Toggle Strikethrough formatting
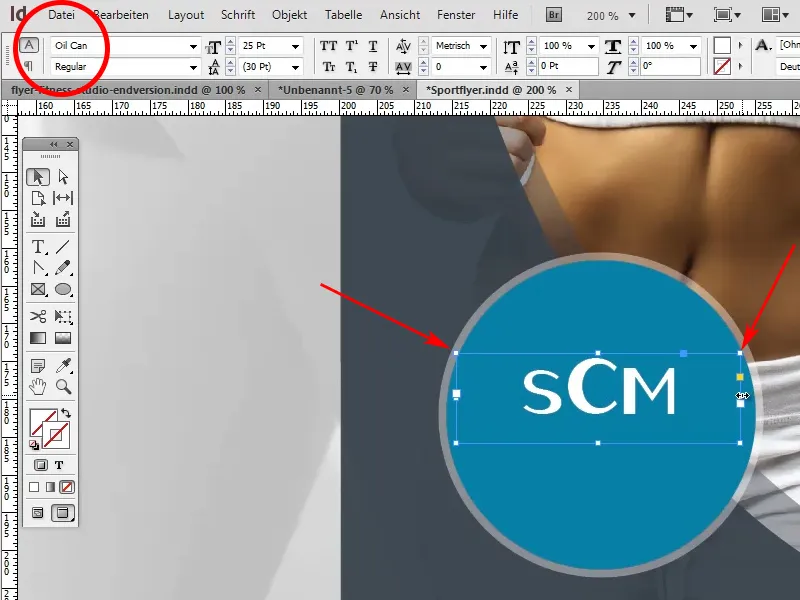This screenshot has height=600, width=800. pos(373,67)
